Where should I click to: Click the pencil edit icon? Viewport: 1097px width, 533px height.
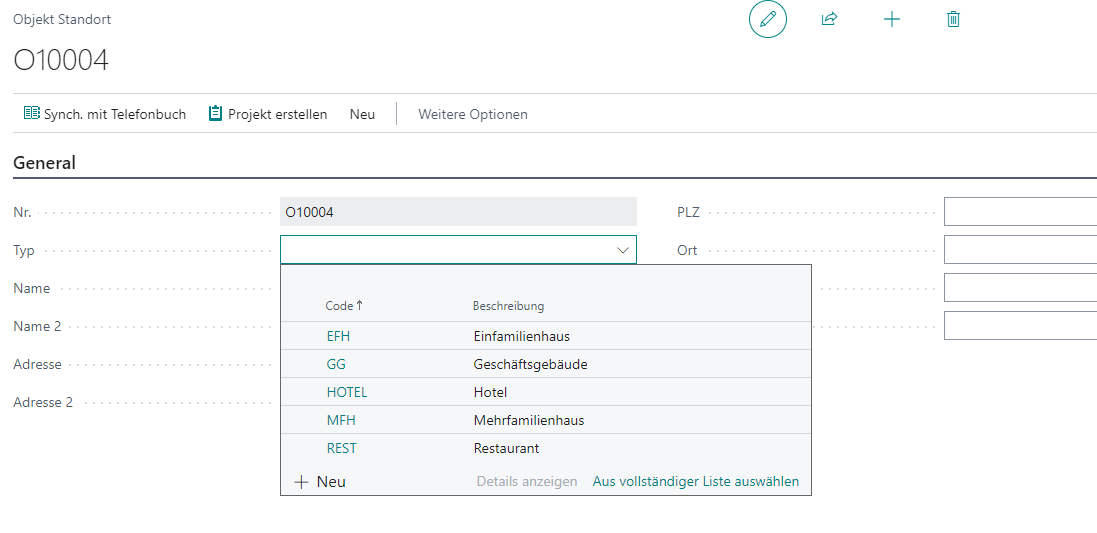pos(767,20)
